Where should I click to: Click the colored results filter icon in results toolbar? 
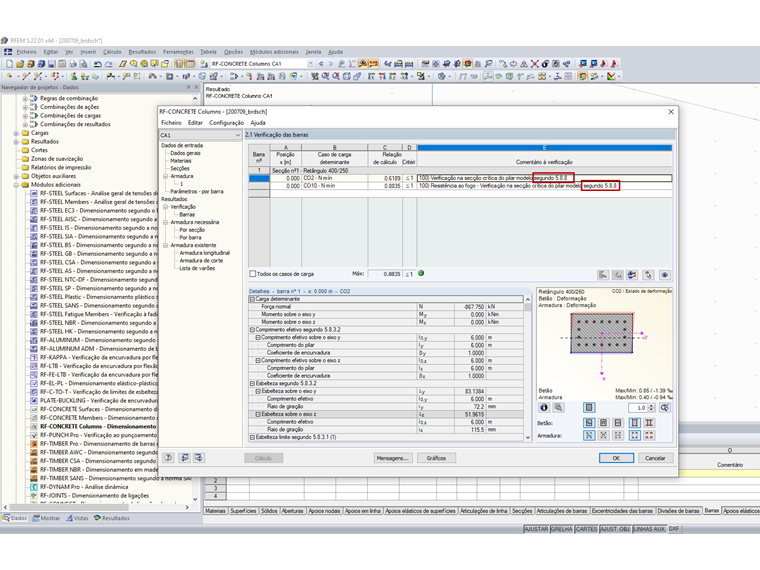click(x=632, y=275)
